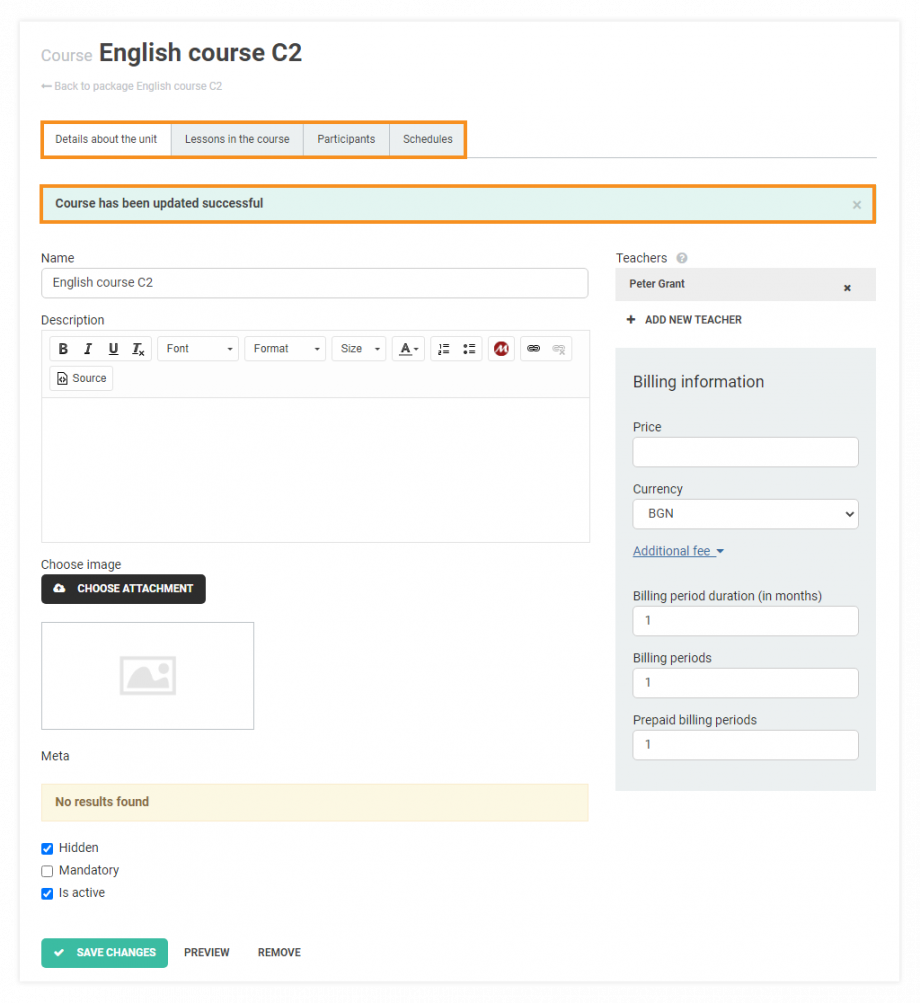Open the Participants tab

346,139
